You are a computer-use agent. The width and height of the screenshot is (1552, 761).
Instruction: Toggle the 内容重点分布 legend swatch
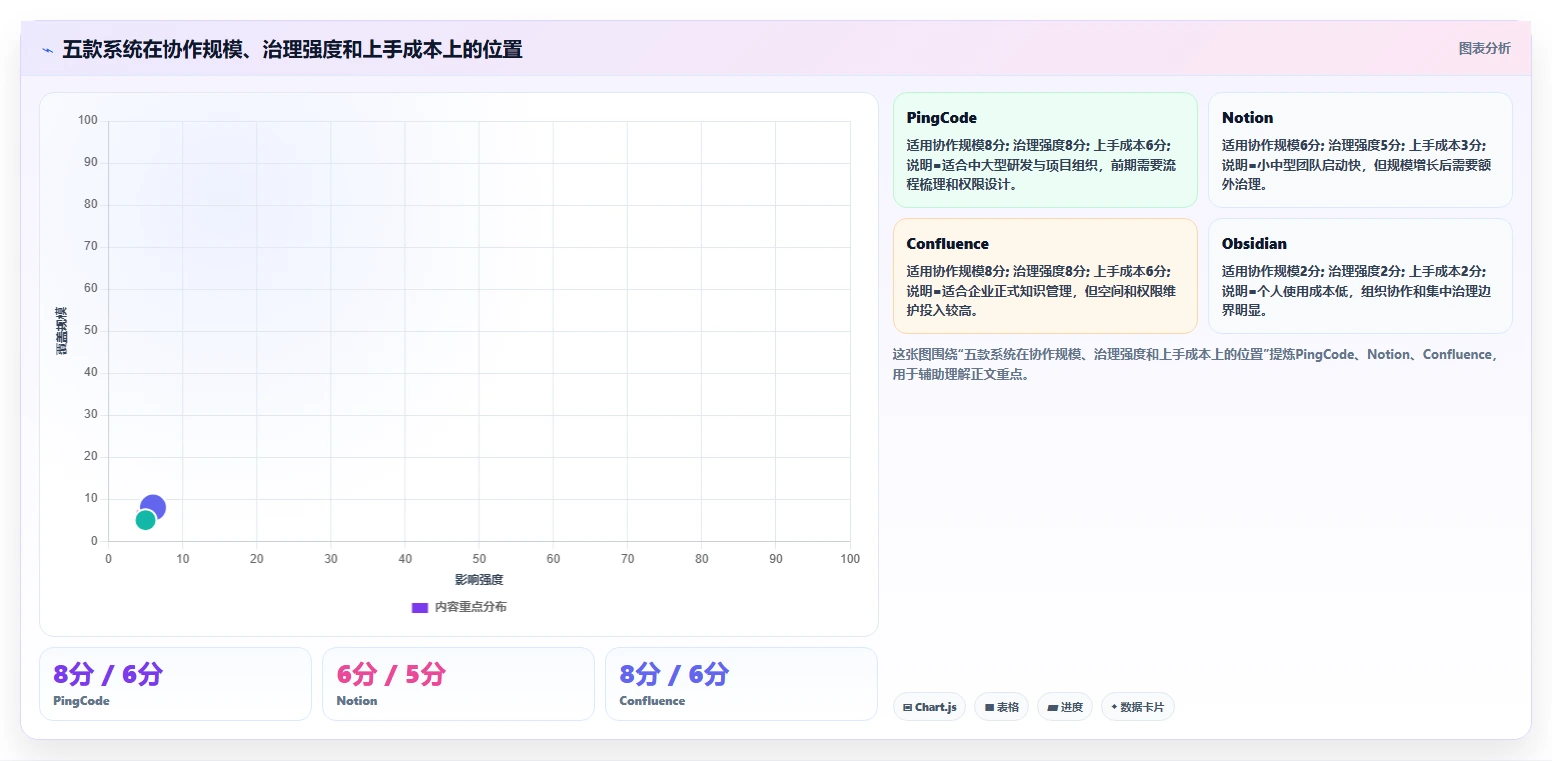[420, 607]
